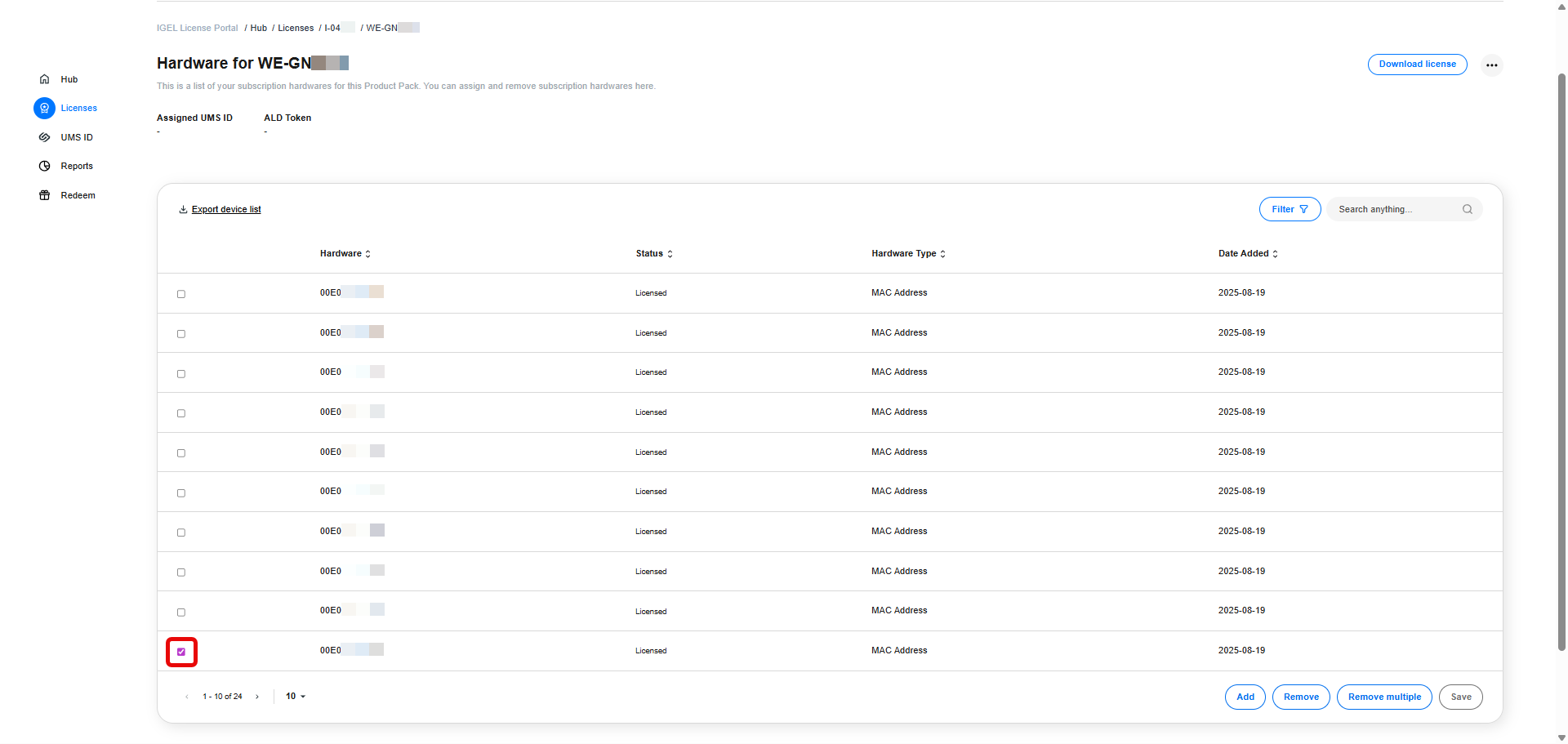Navigate to Hub breadcrumb link
1568x744 pixels.
258,28
